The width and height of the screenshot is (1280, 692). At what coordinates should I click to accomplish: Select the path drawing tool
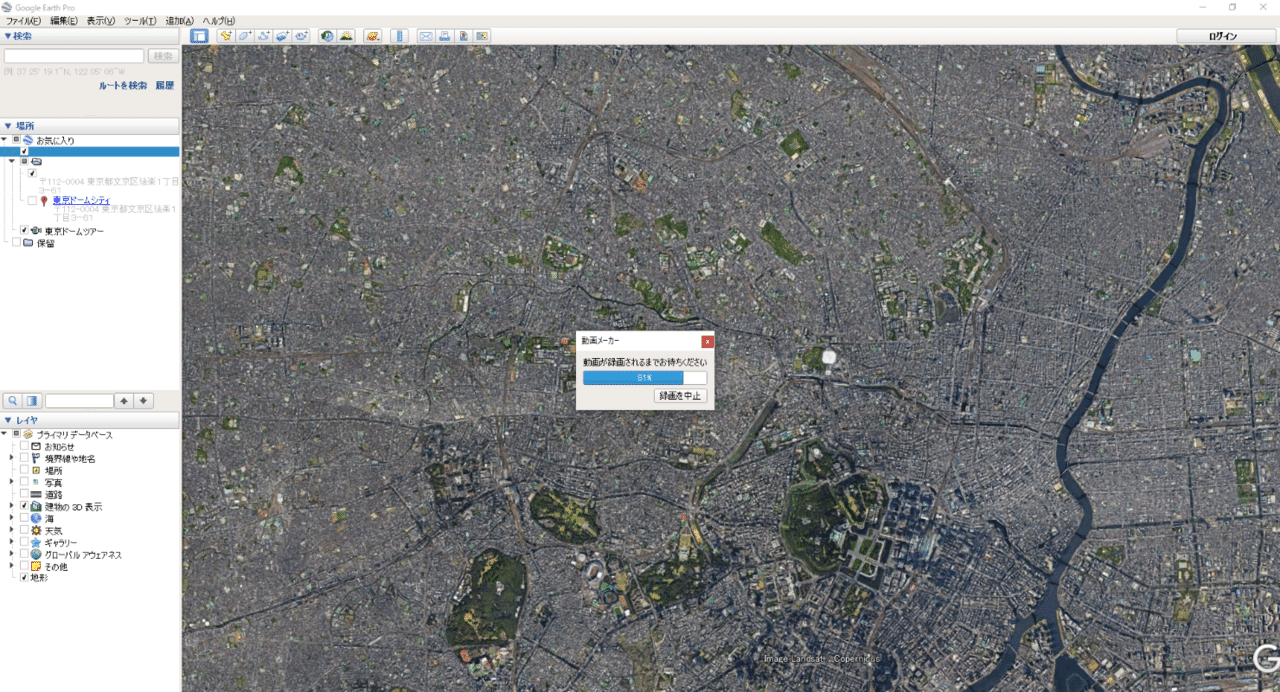click(x=262, y=35)
